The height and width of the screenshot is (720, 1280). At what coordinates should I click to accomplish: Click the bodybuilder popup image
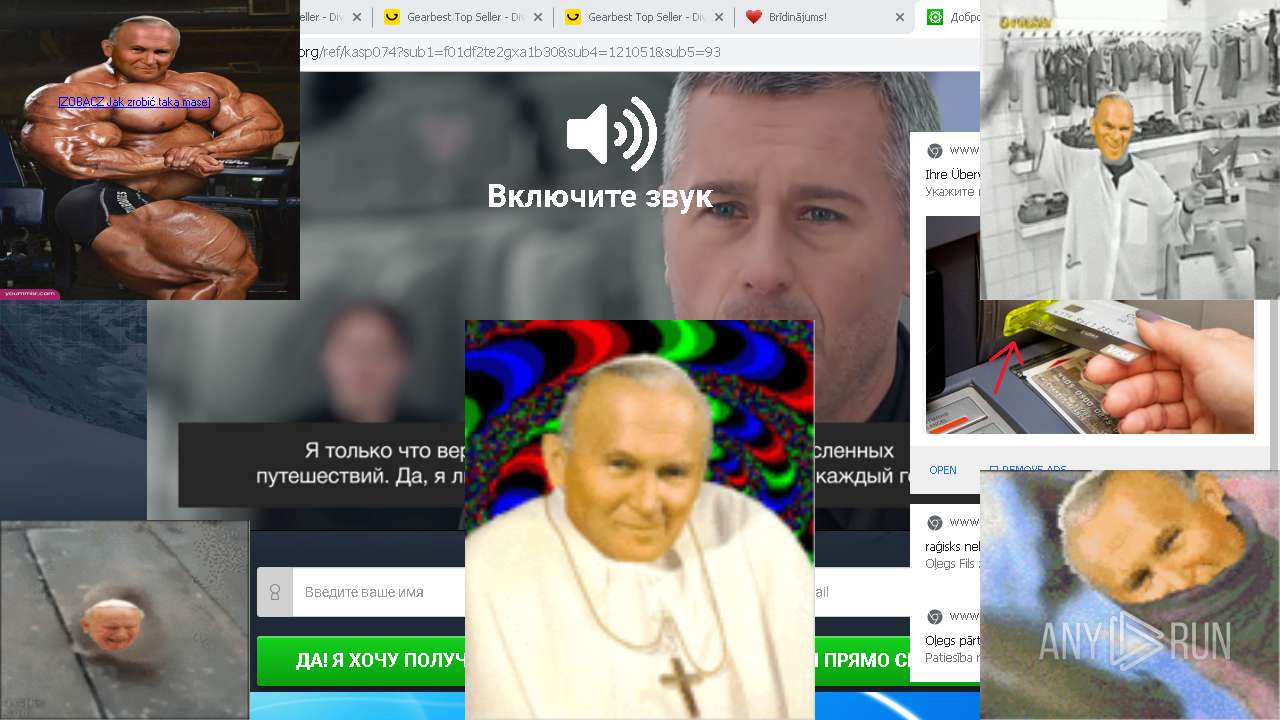click(150, 150)
